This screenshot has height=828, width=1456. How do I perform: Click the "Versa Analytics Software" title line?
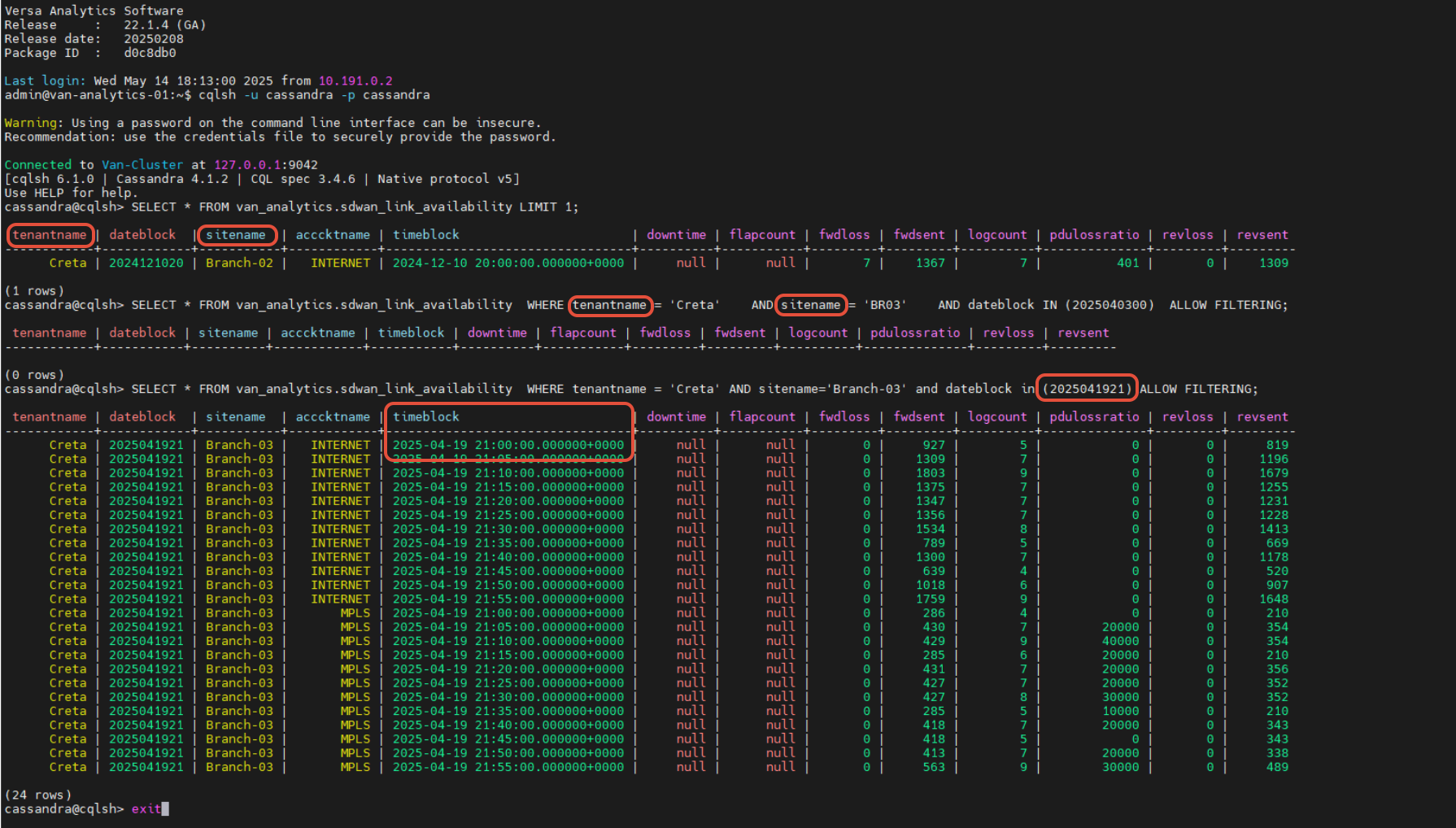point(94,11)
